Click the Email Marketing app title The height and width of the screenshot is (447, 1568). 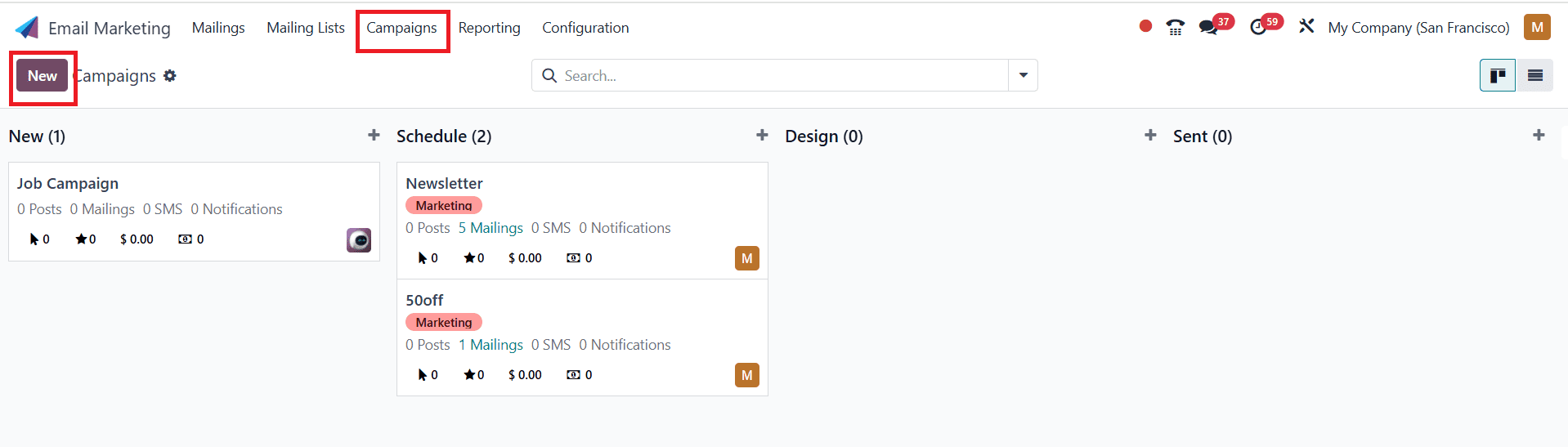(110, 29)
